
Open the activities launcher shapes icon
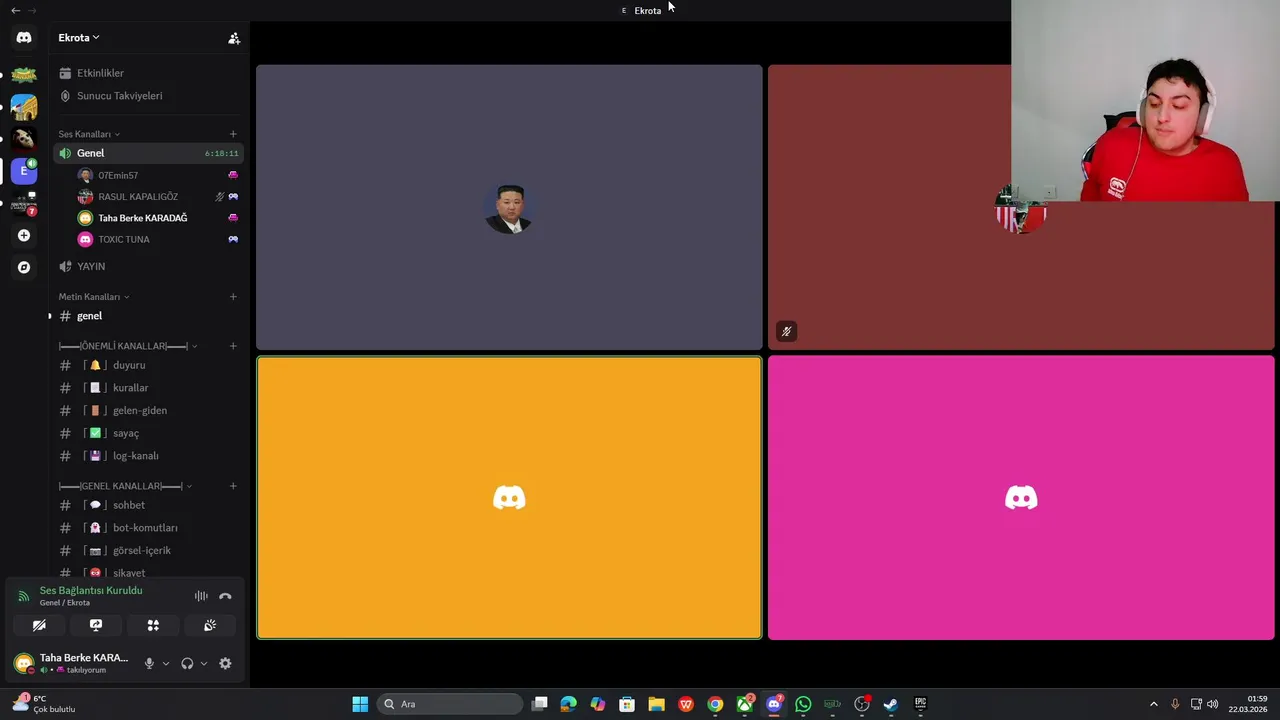153,625
